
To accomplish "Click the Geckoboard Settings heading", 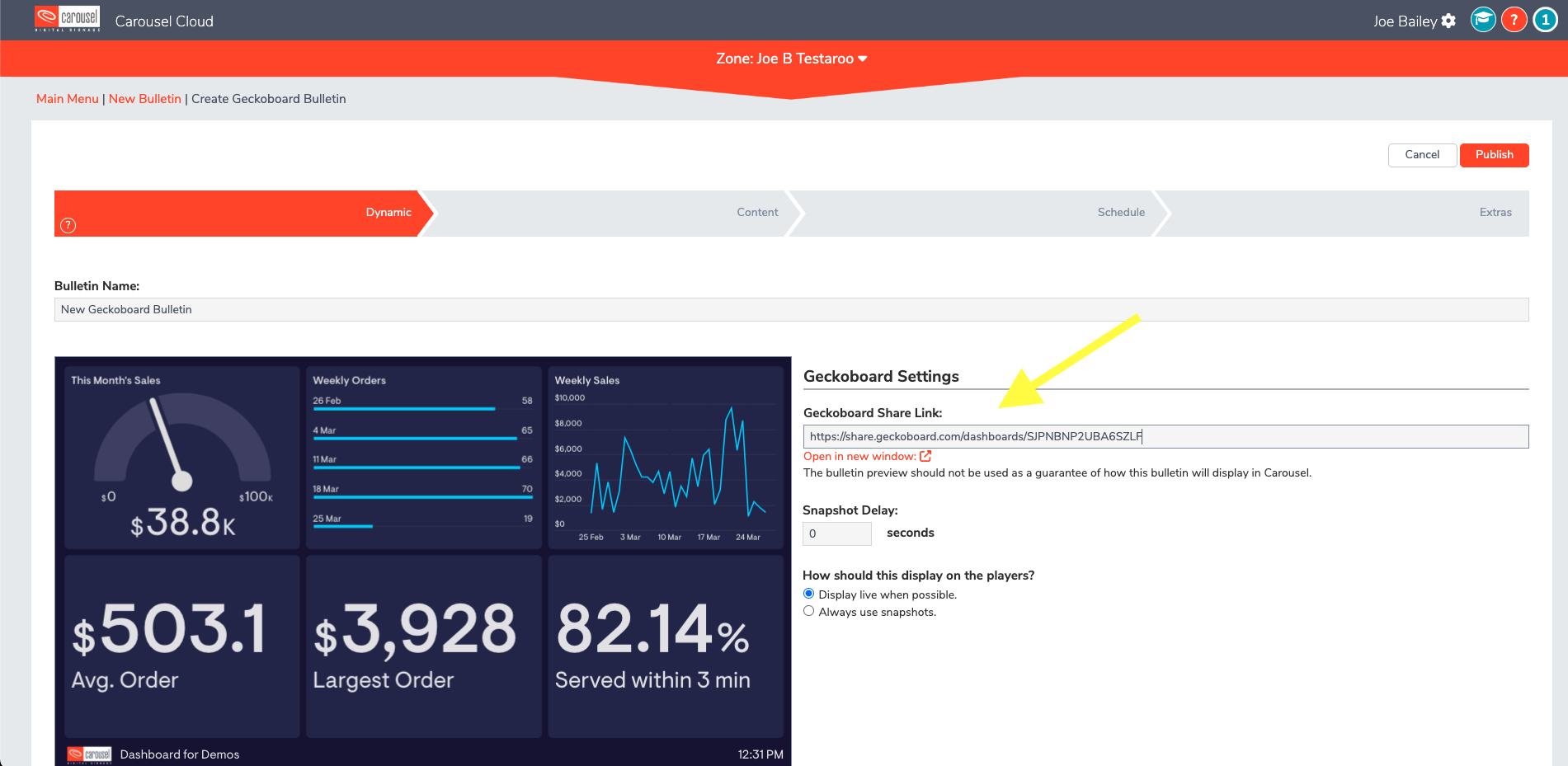I will (x=881, y=377).
